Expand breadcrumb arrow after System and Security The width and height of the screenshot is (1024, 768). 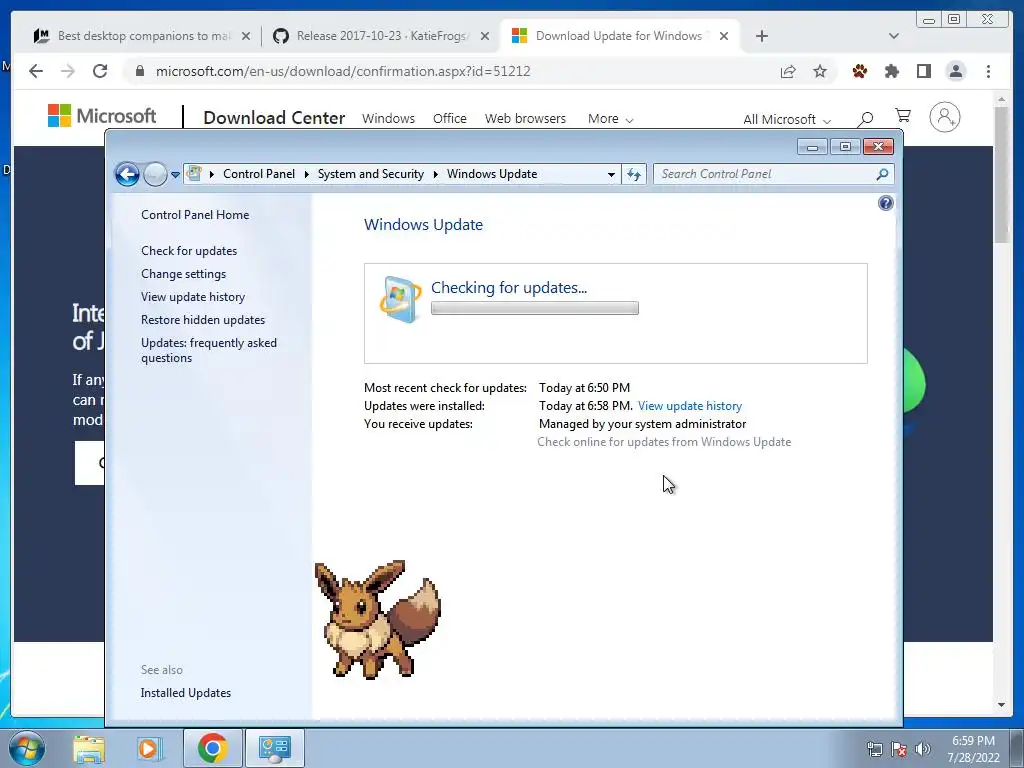coord(436,174)
